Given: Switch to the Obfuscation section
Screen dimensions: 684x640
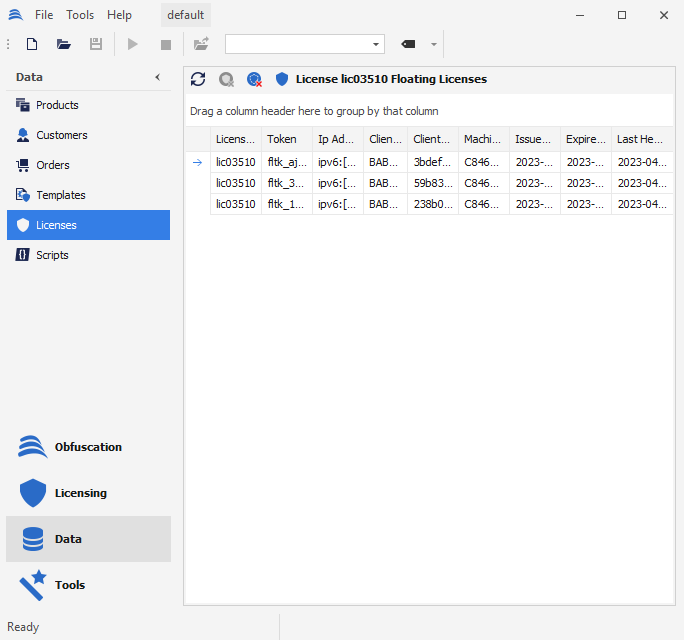Looking at the screenshot, I should 88,447.
